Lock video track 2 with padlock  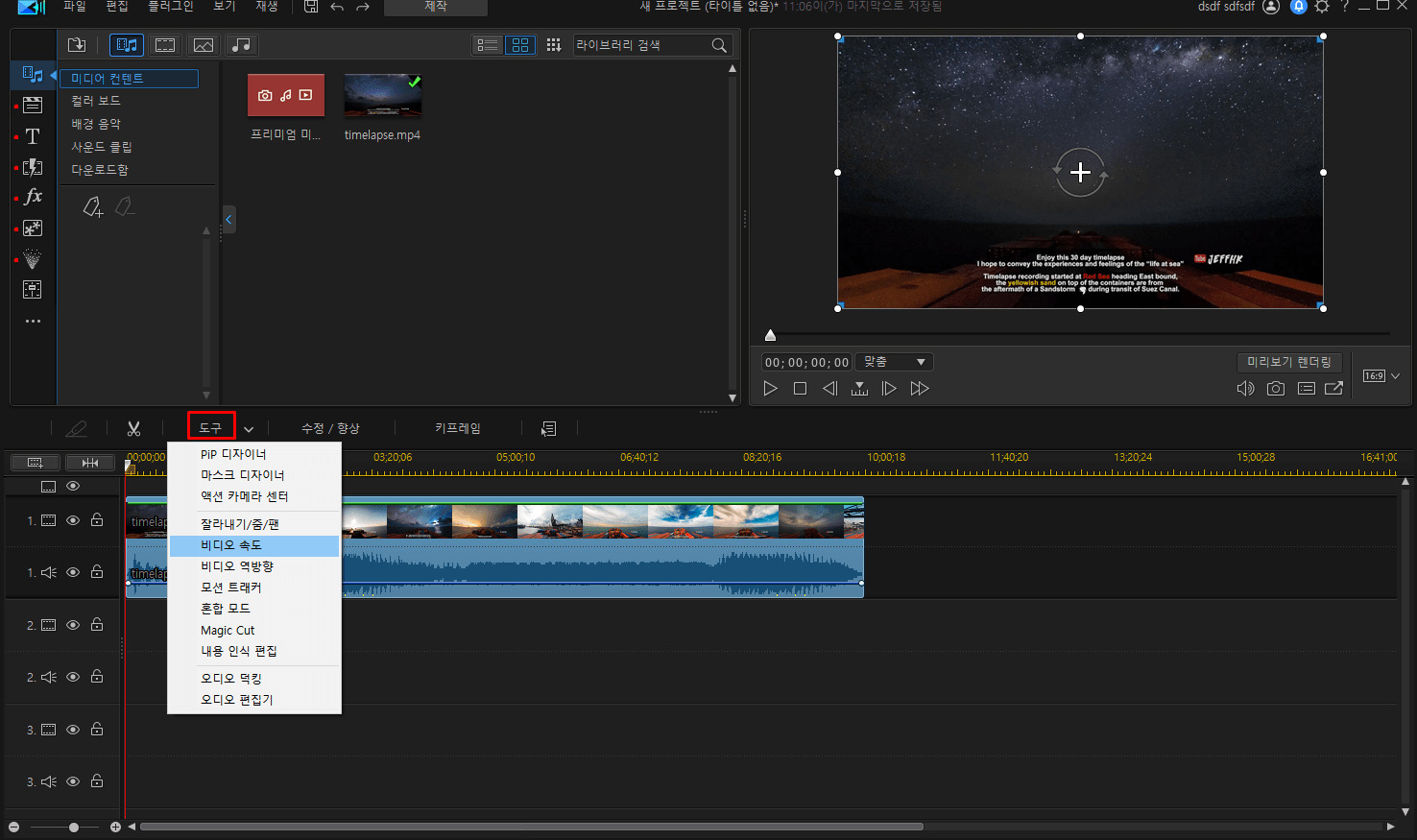click(97, 625)
